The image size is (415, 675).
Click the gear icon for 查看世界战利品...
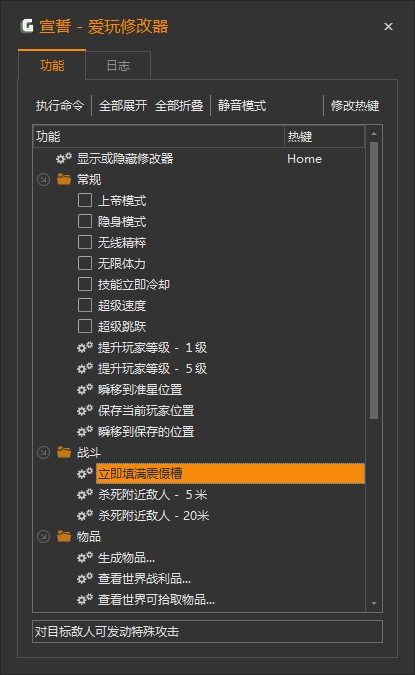85,579
